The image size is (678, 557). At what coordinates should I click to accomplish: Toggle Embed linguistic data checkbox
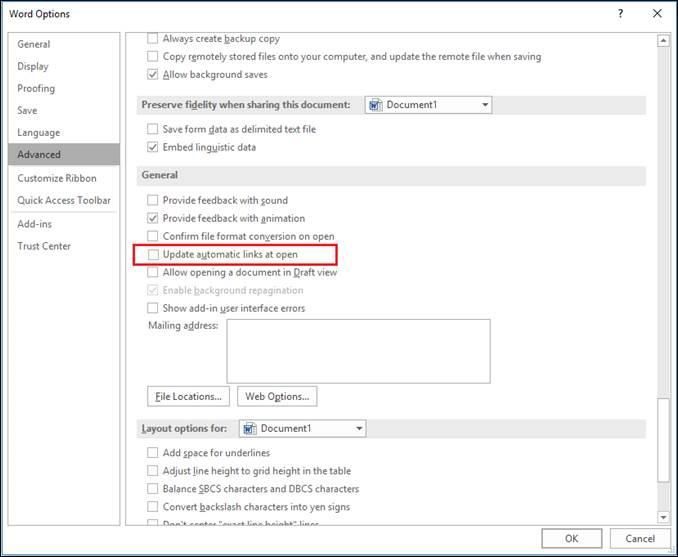(x=153, y=147)
